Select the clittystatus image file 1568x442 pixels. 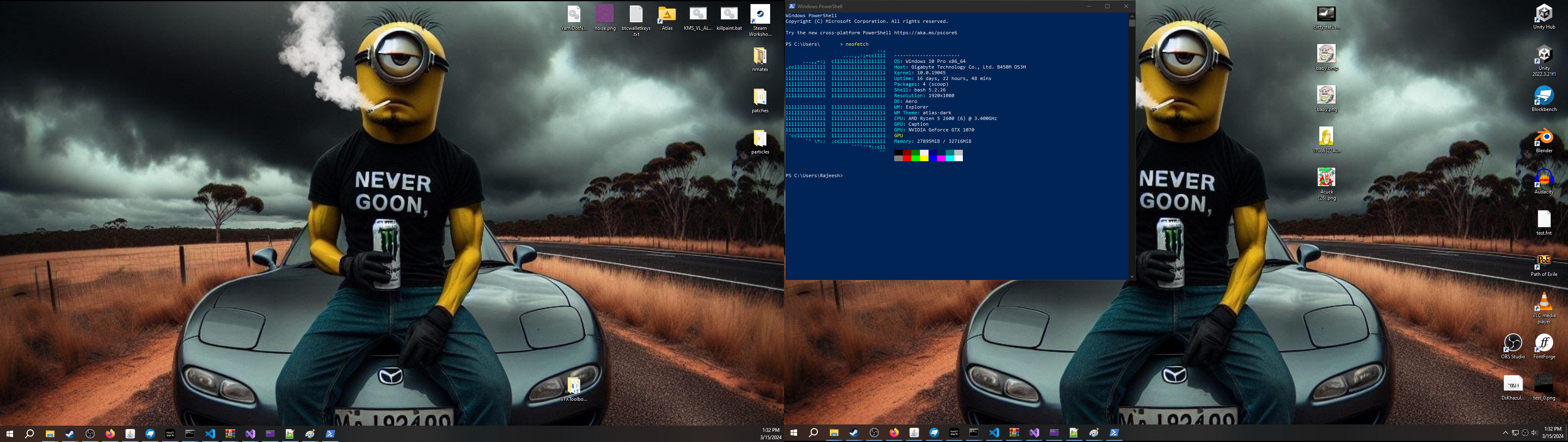1326,18
